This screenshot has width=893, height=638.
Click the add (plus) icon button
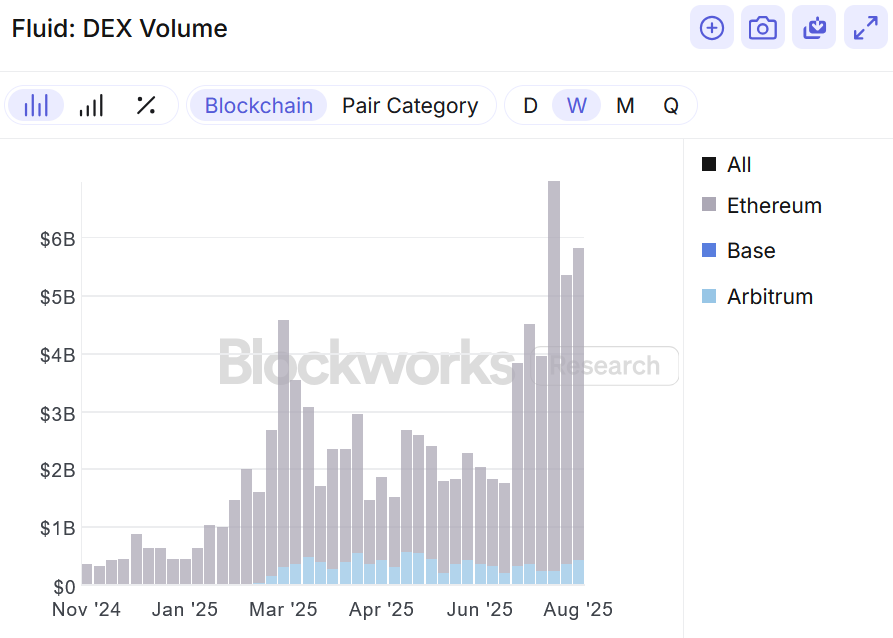(711, 28)
